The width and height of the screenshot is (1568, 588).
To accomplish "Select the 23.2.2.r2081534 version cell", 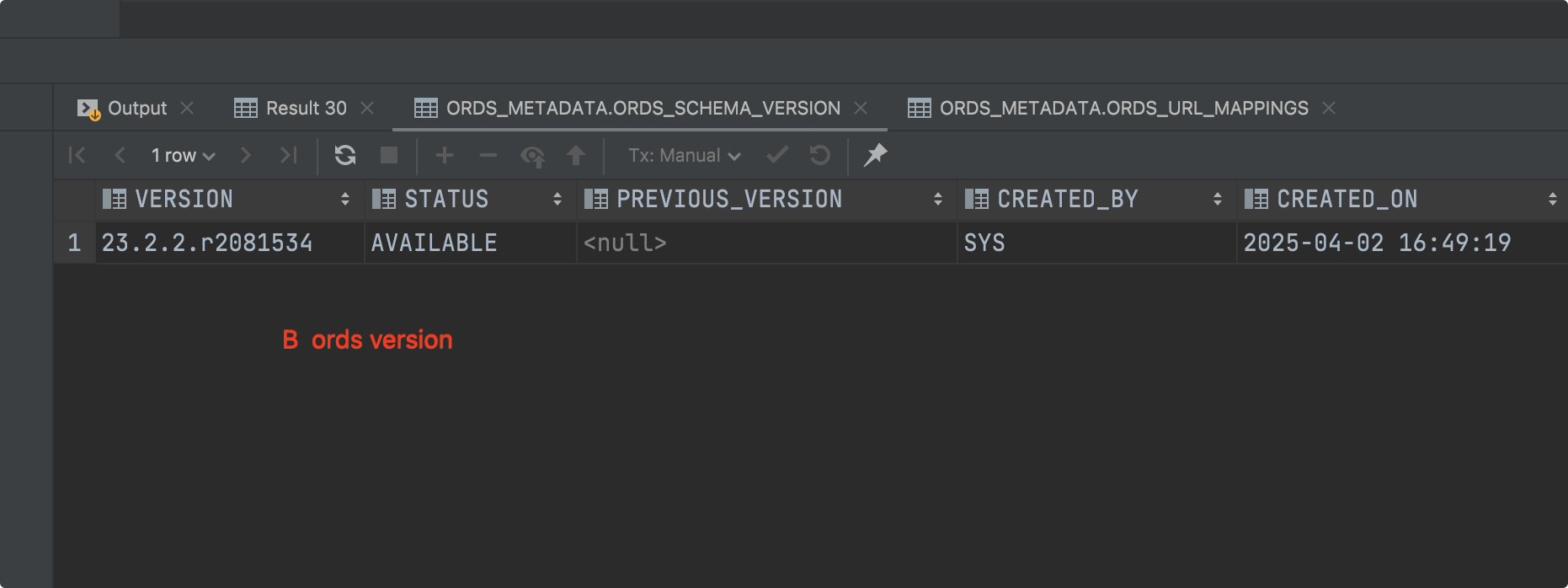I will click(x=207, y=243).
